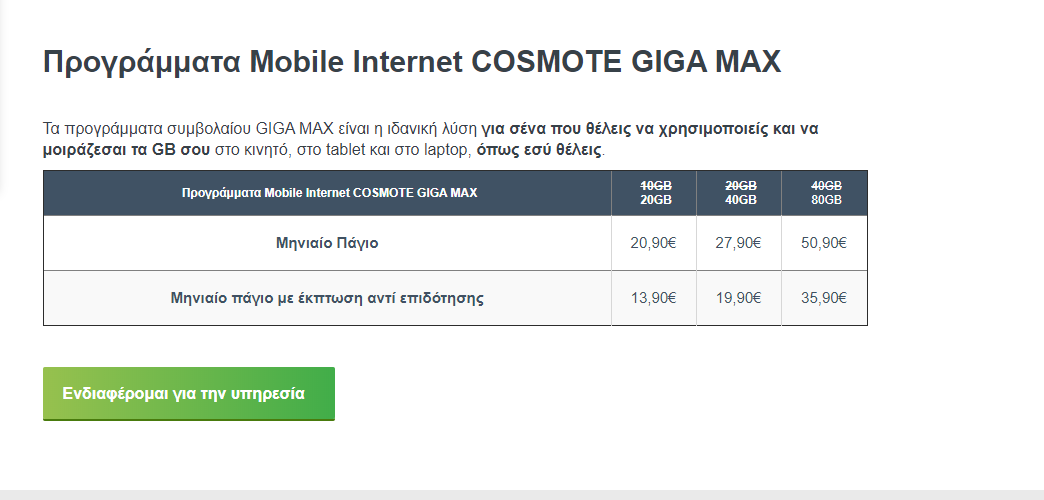
Task: Click the 13,90€ discounted price cell
Action: tap(654, 298)
